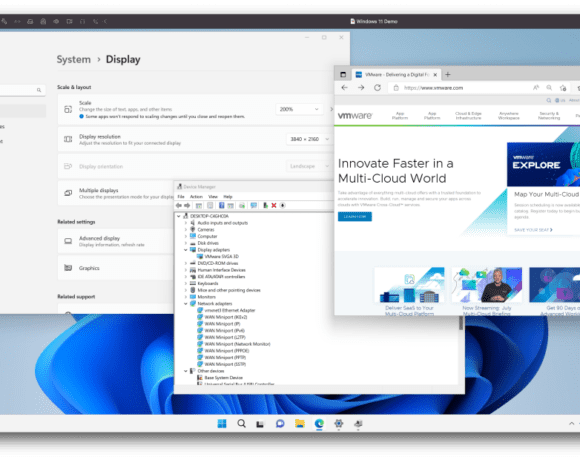The height and width of the screenshot is (460, 580).
Task: Reload the vmware.com page
Action: [377, 88]
